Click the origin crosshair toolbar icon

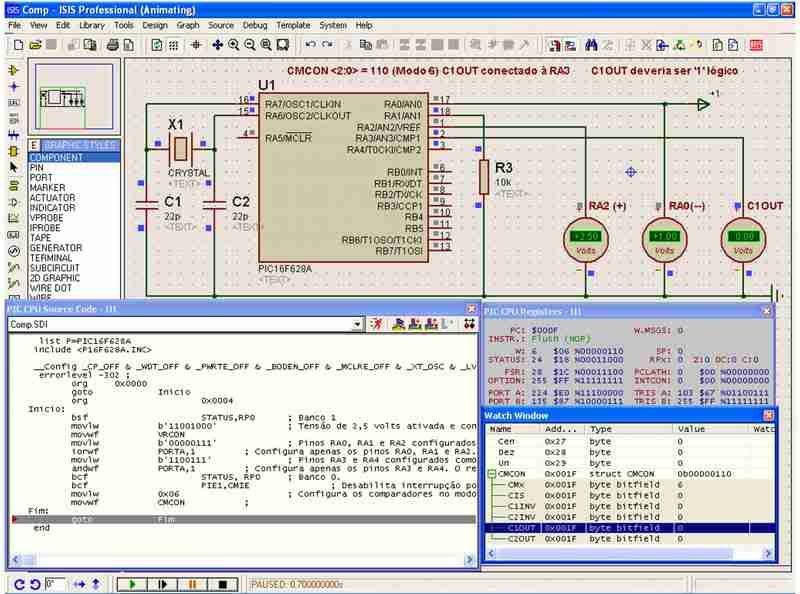pyautogui.click(x=196, y=45)
